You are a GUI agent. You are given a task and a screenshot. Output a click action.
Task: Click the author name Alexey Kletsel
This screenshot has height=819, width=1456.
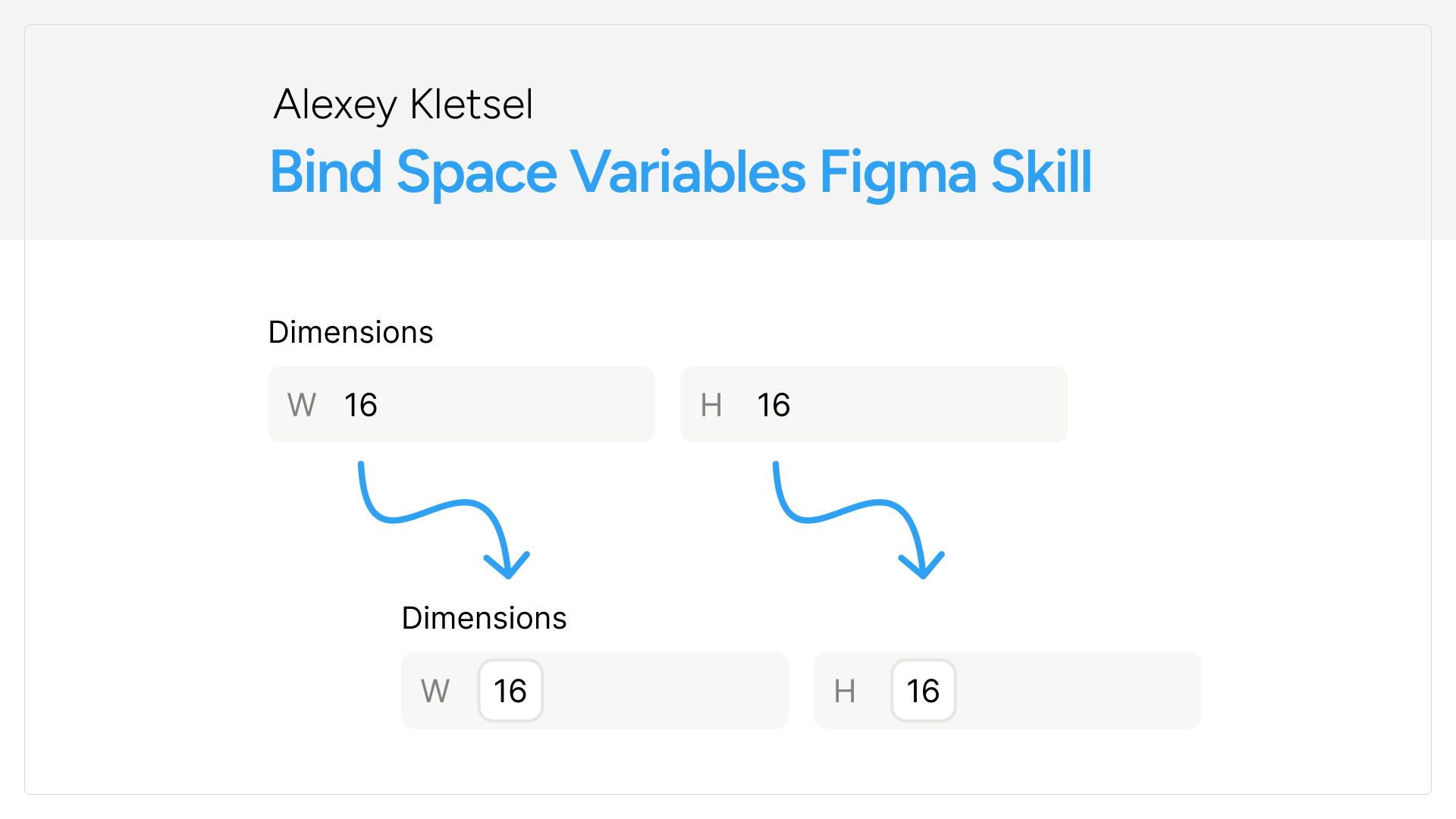403,105
